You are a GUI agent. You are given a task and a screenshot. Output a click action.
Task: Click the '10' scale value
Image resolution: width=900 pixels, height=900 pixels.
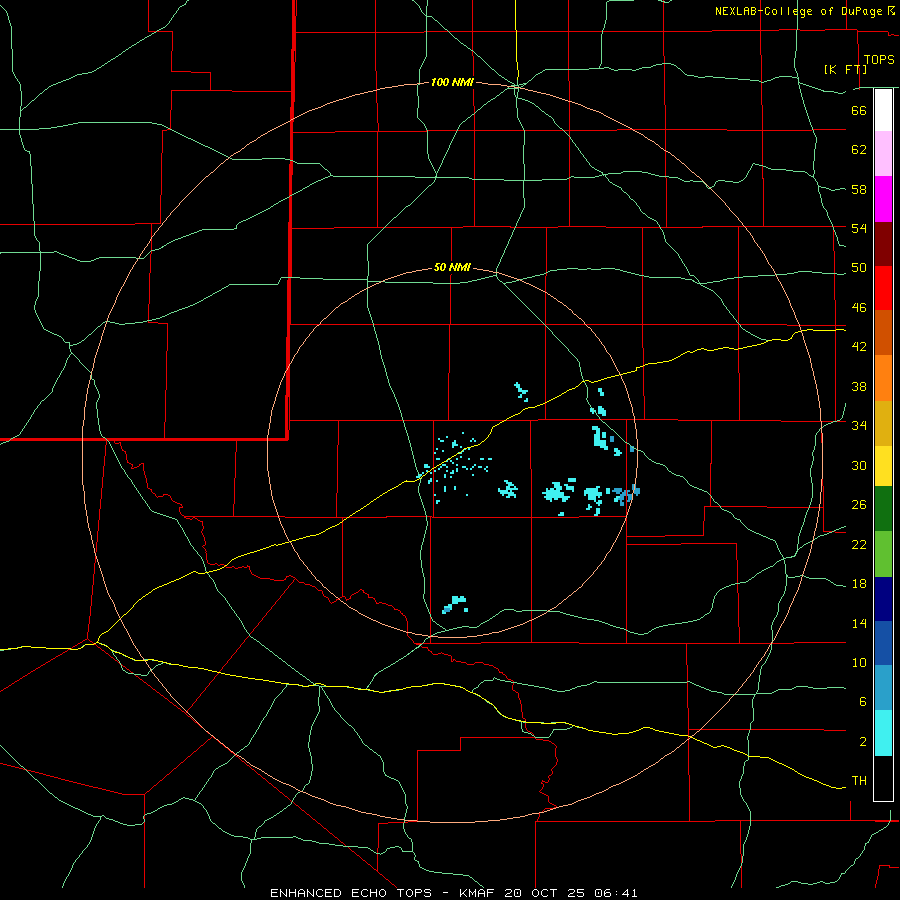pyautogui.click(x=859, y=662)
